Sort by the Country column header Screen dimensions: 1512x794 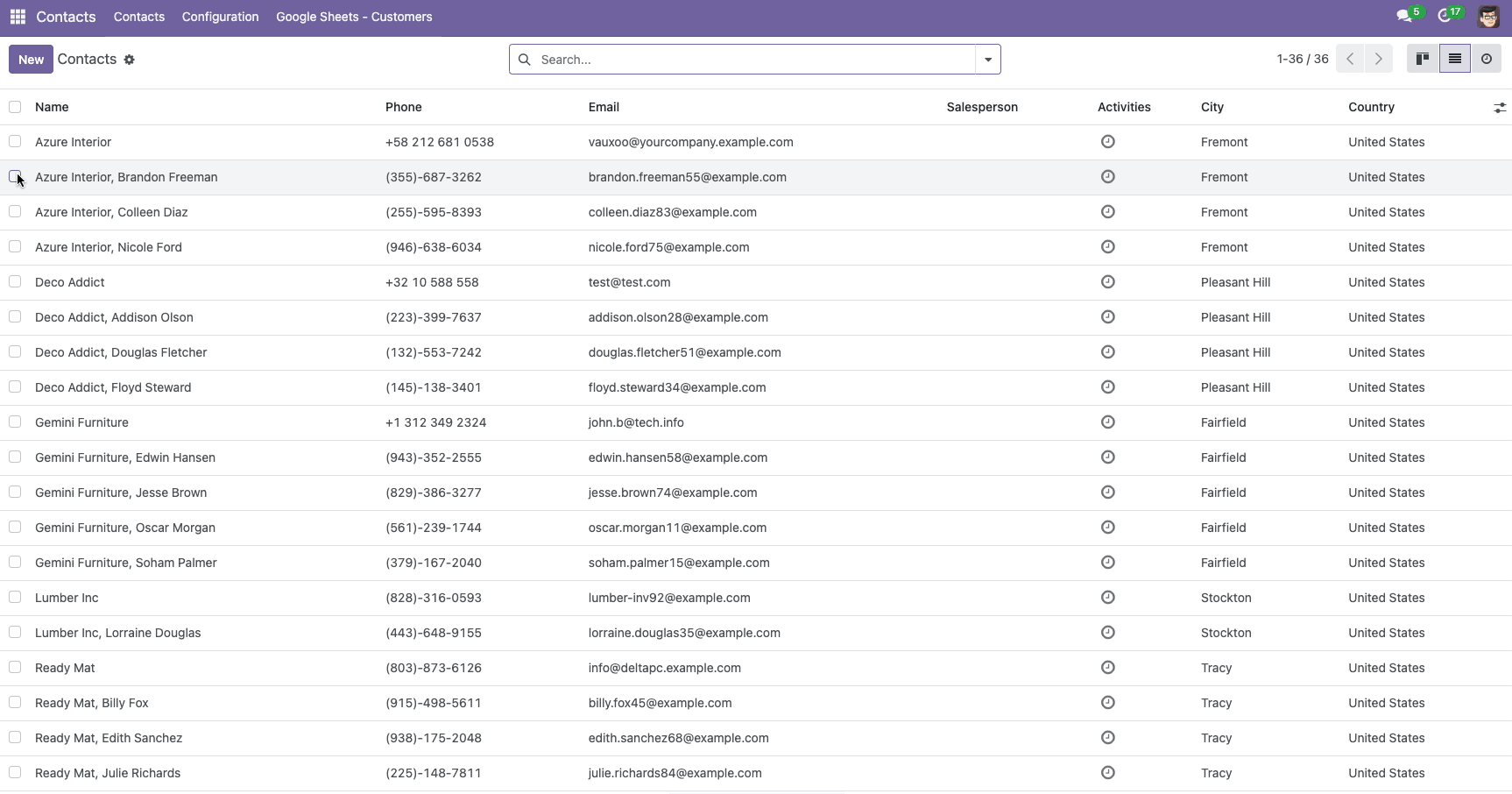coord(1371,107)
